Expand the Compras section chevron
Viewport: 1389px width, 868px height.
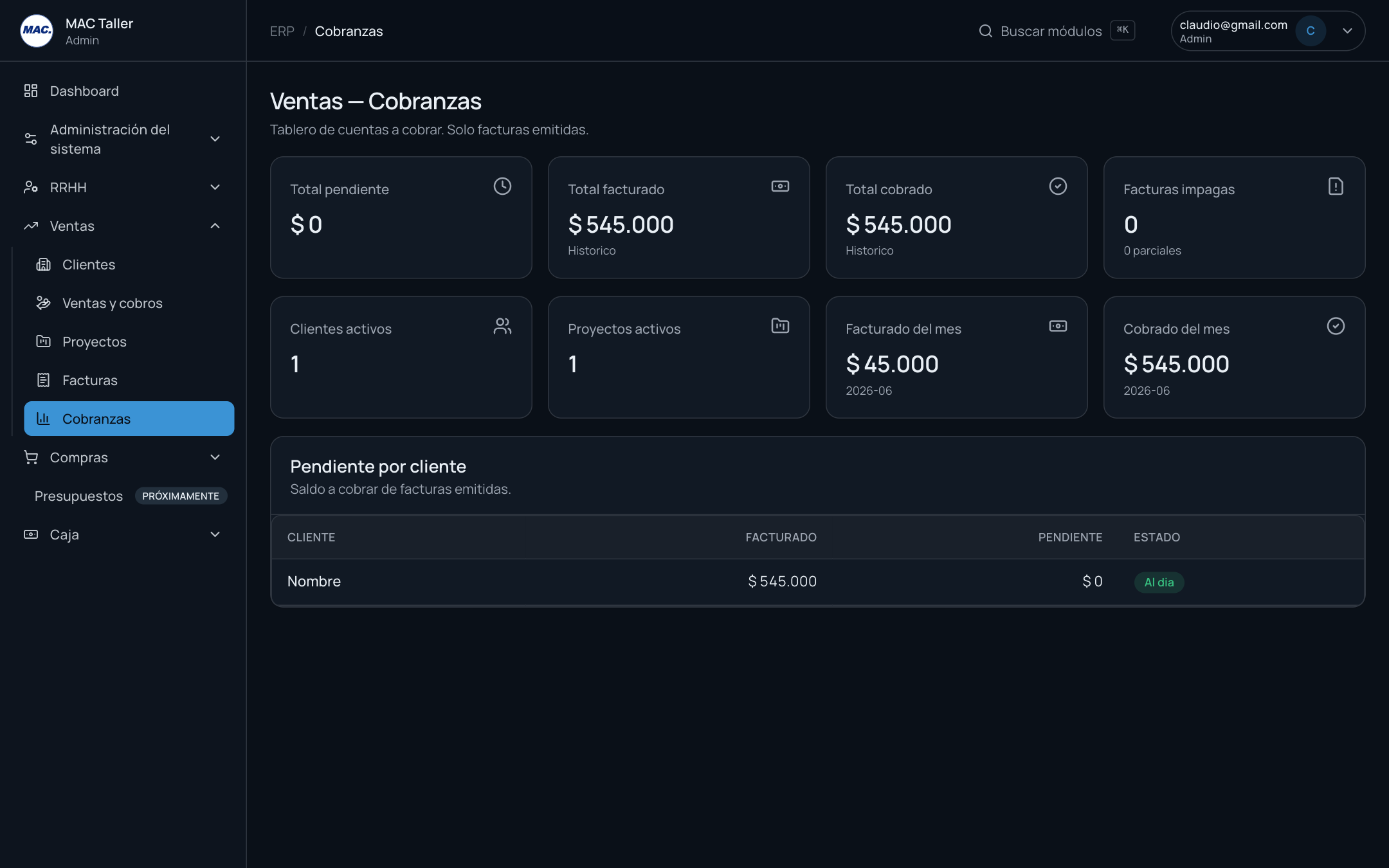215,457
